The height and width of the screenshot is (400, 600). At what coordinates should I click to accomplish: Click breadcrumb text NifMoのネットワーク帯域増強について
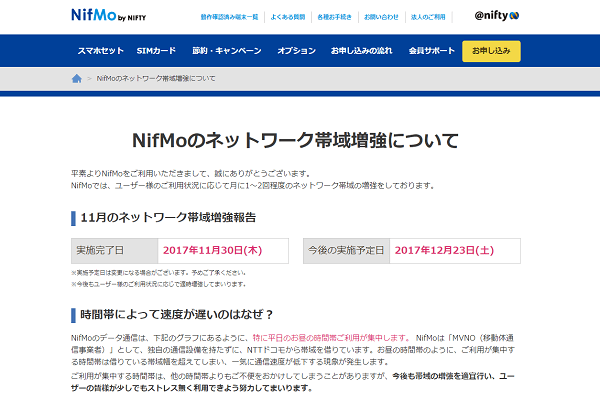[x=156, y=78]
